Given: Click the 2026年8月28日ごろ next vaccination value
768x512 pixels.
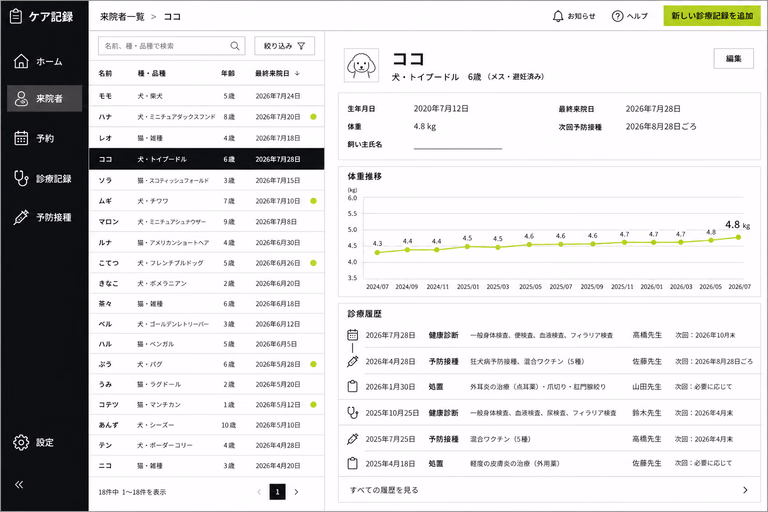Looking at the screenshot, I should (661, 126).
